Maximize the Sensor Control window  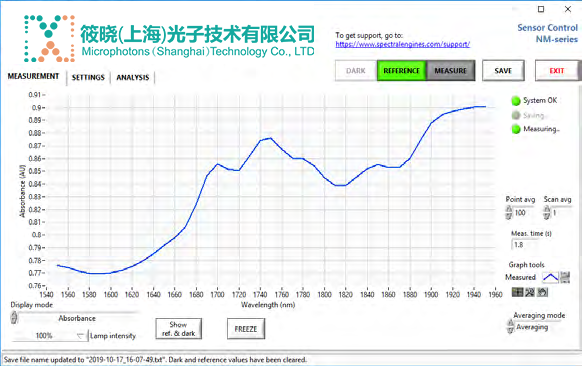(541, 9)
